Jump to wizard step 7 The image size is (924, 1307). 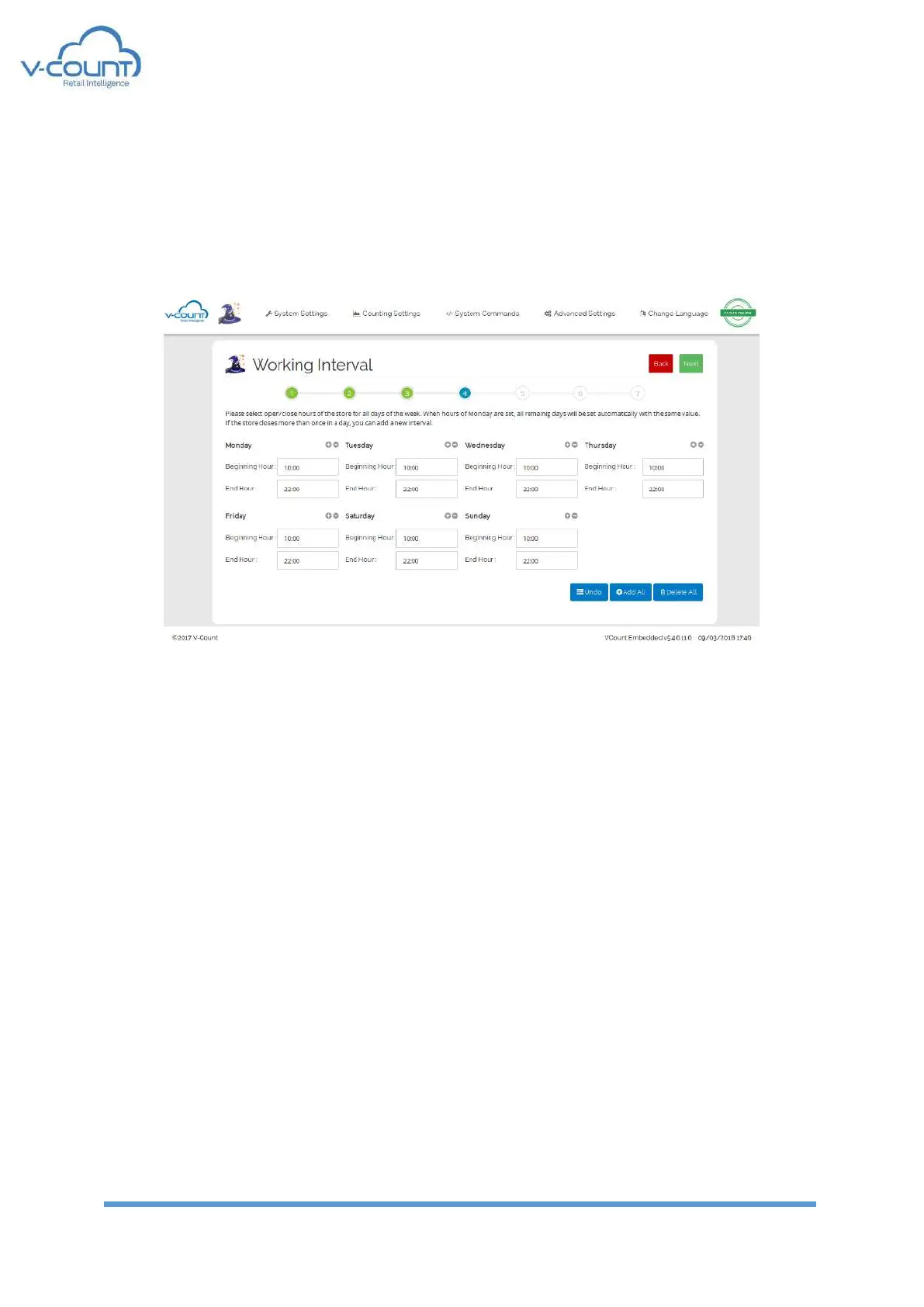click(x=638, y=393)
